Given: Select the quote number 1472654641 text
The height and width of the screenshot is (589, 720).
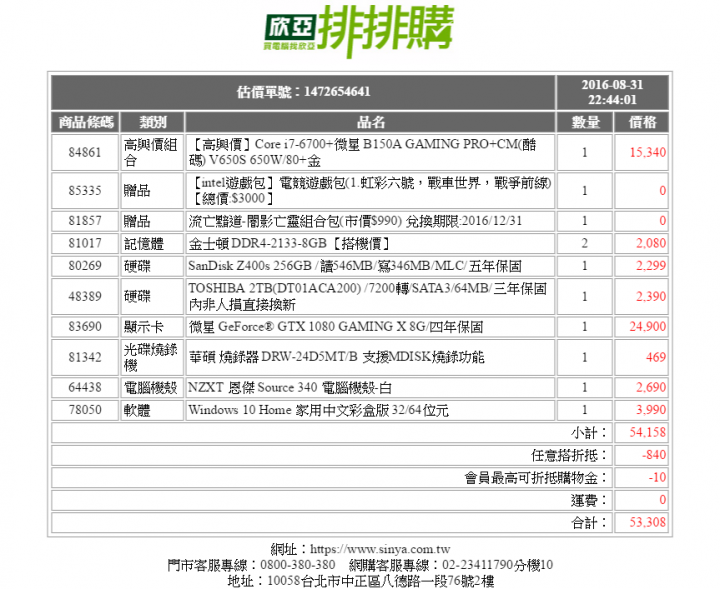Looking at the screenshot, I should click(x=337, y=92).
